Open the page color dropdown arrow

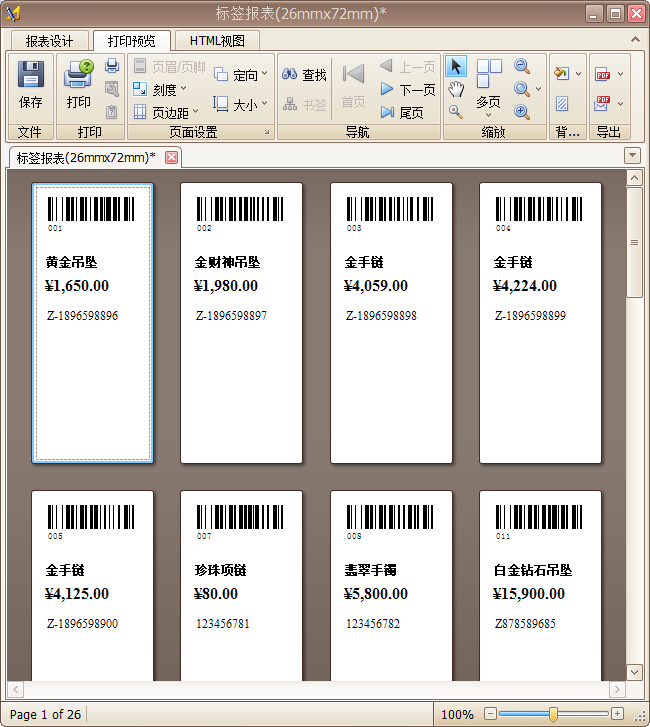[579, 74]
